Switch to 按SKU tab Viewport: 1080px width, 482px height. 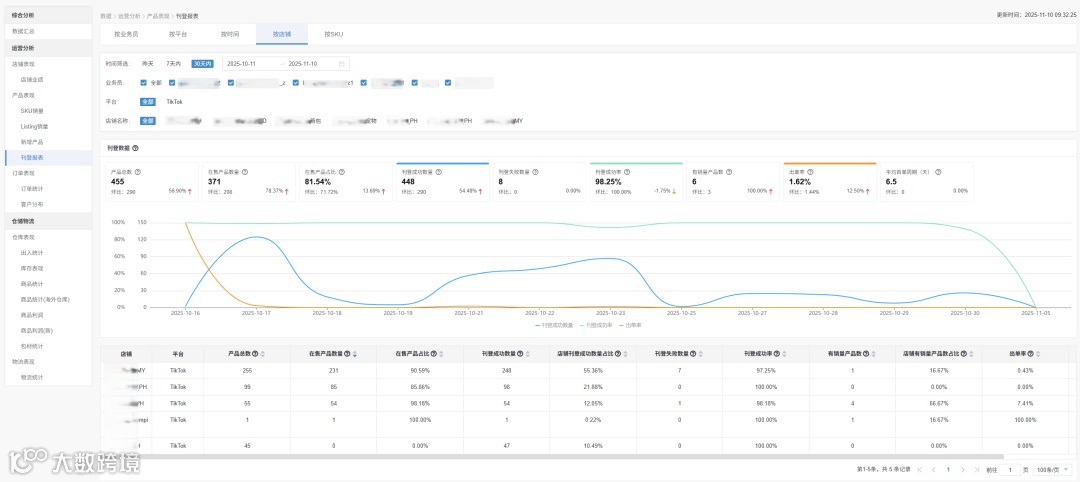tap(334, 33)
